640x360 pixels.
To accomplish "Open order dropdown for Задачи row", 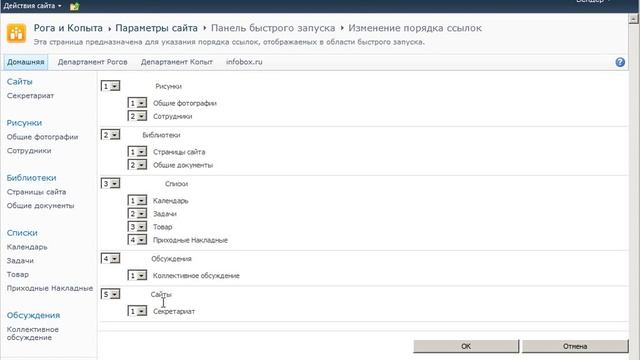I will tap(137, 213).
